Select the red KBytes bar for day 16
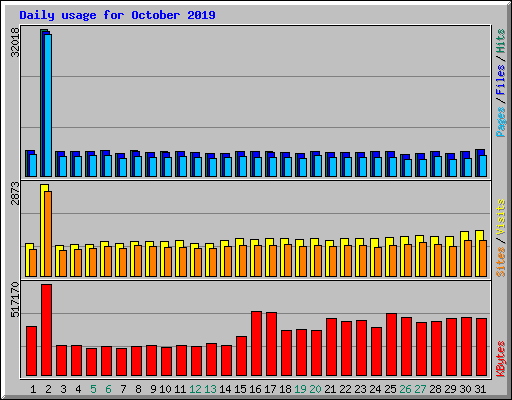Image resolution: width=512 pixels, height=400 pixels. [256, 344]
